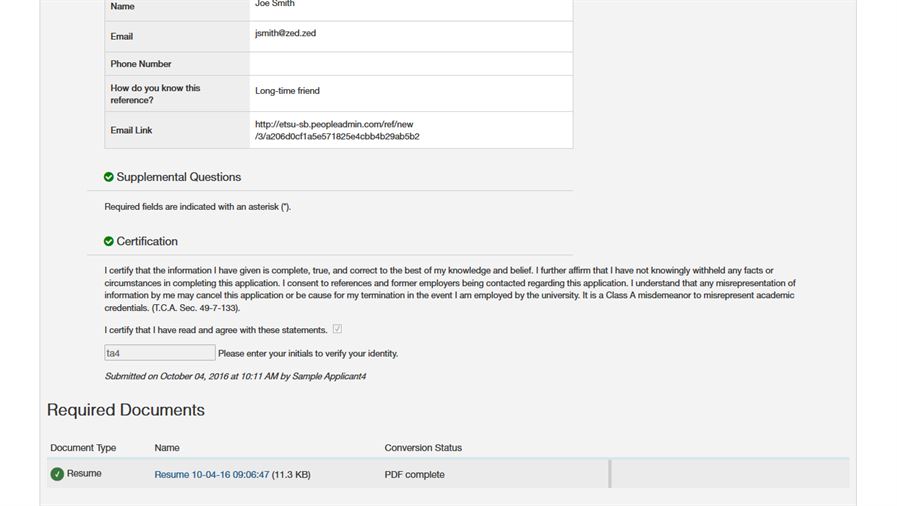Select the Joe Smith name value
Screen dimensions: 897x506
[x=275, y=5]
